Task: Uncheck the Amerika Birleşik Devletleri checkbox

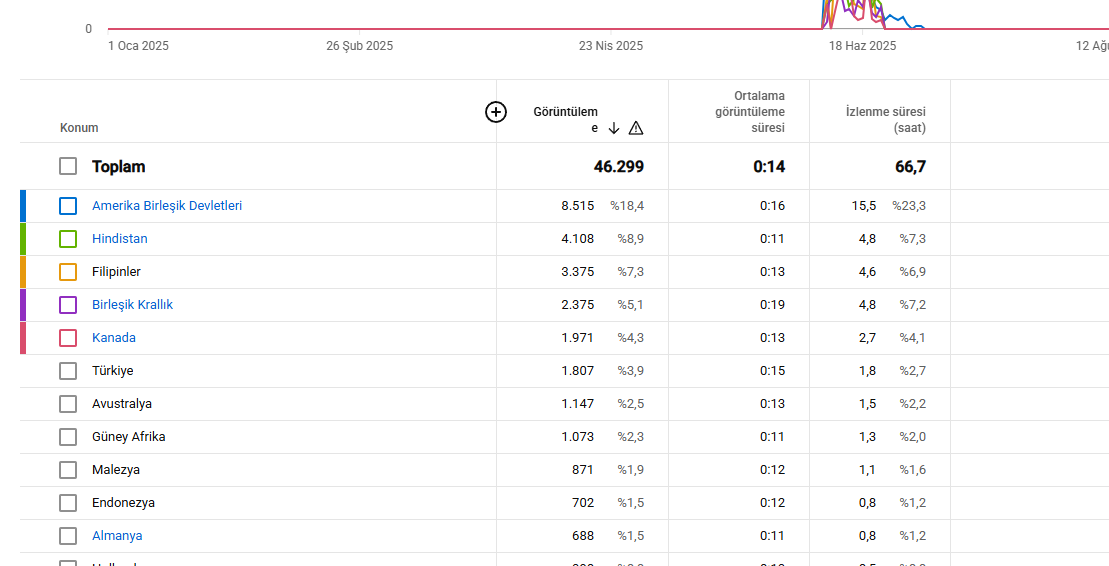Action: 68,206
